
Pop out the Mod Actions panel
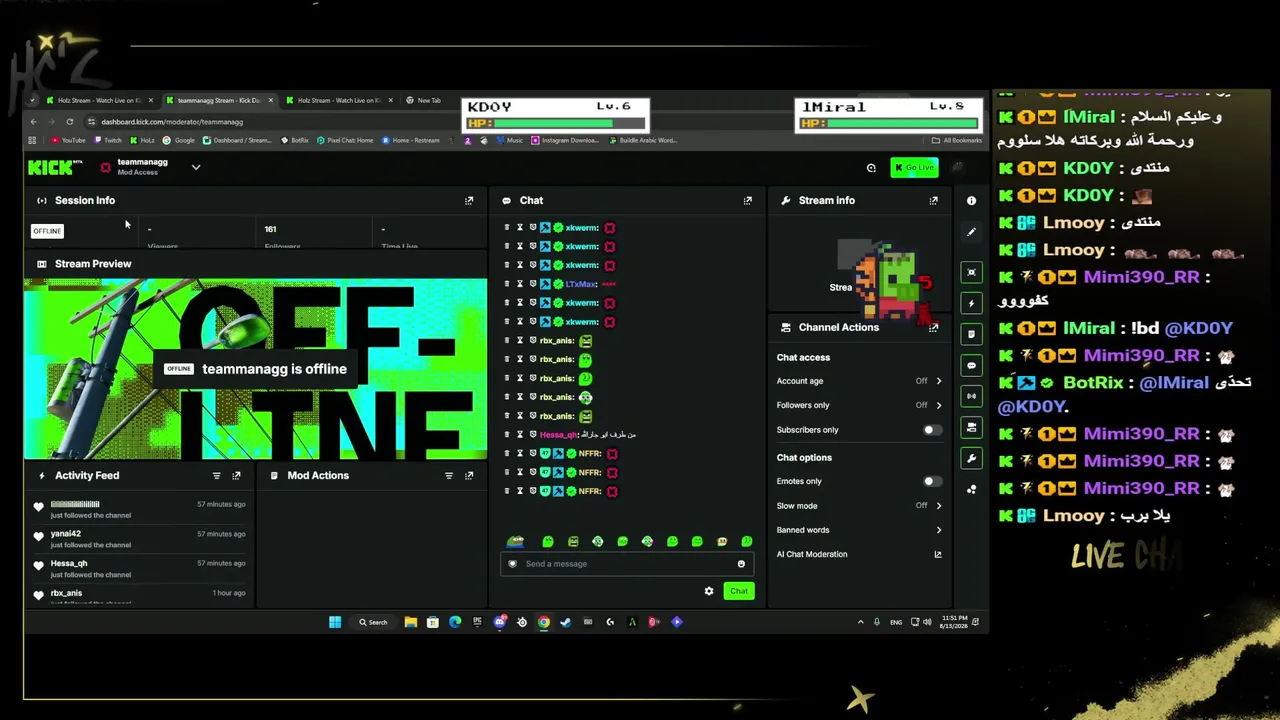(x=469, y=476)
